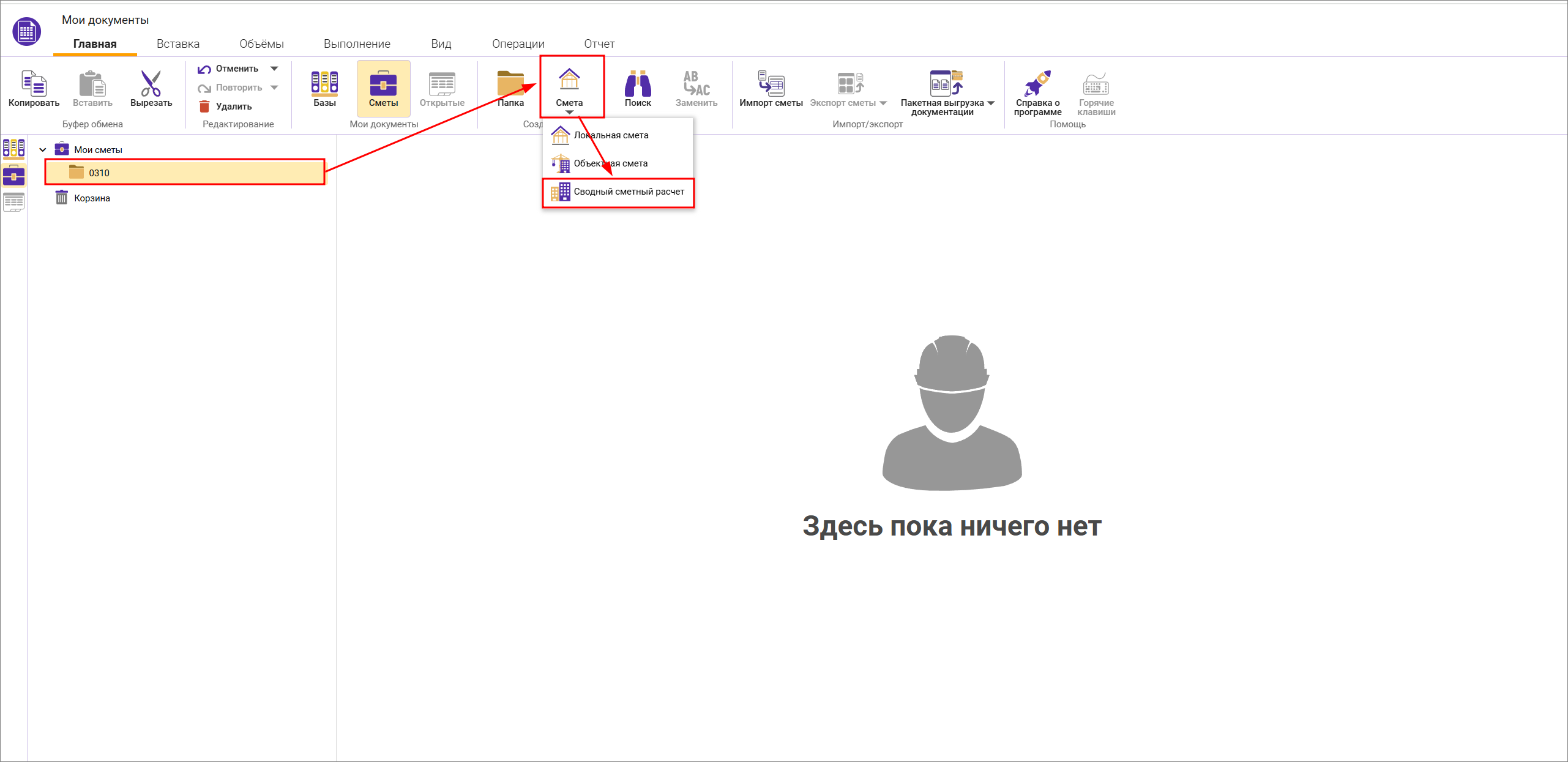The height and width of the screenshot is (762, 1568).
Task: Expand the Отменить history dropdown arrow
Action: (x=275, y=69)
